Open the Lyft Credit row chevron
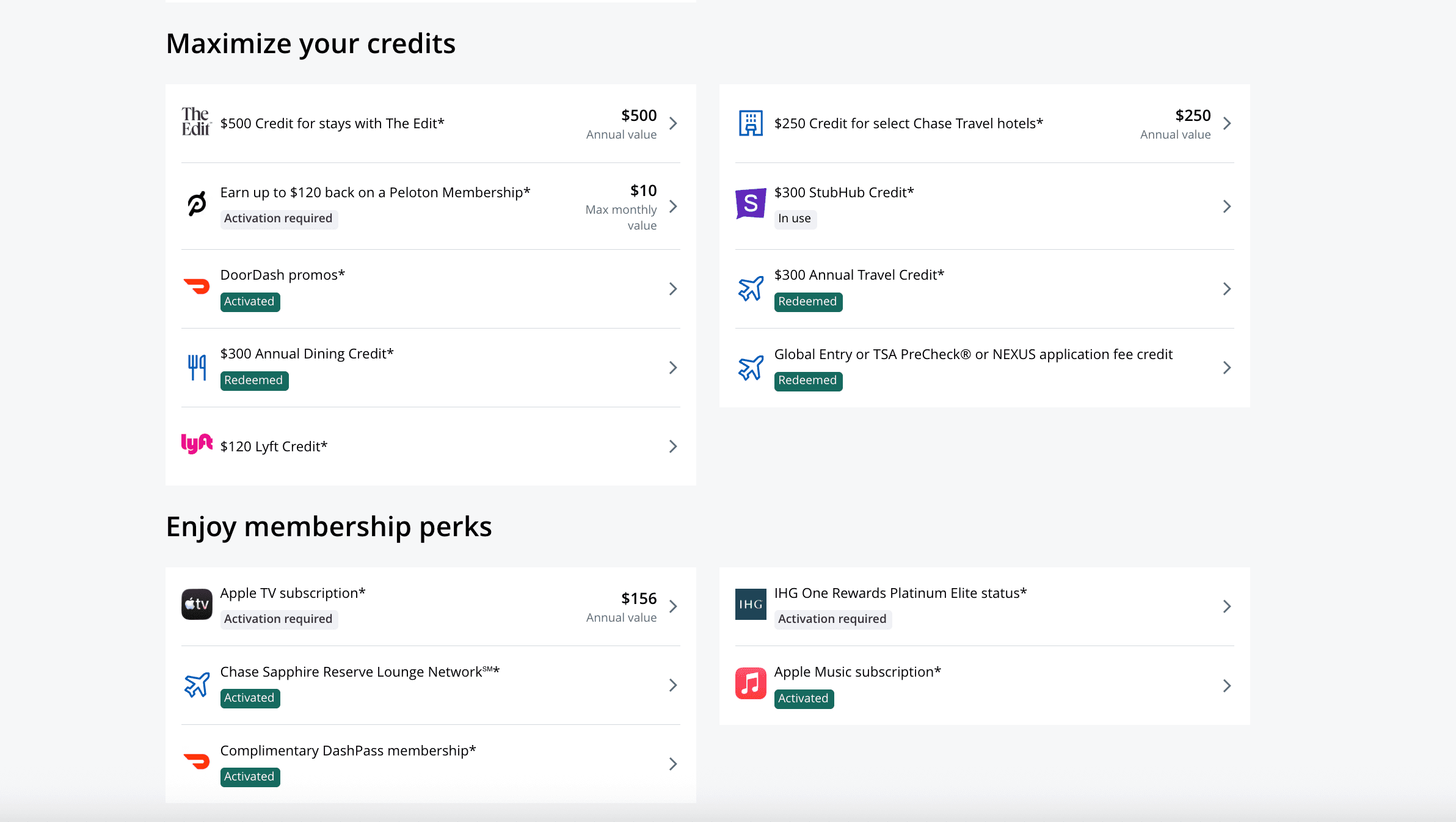Viewport: 1456px width, 822px height. [x=673, y=446]
